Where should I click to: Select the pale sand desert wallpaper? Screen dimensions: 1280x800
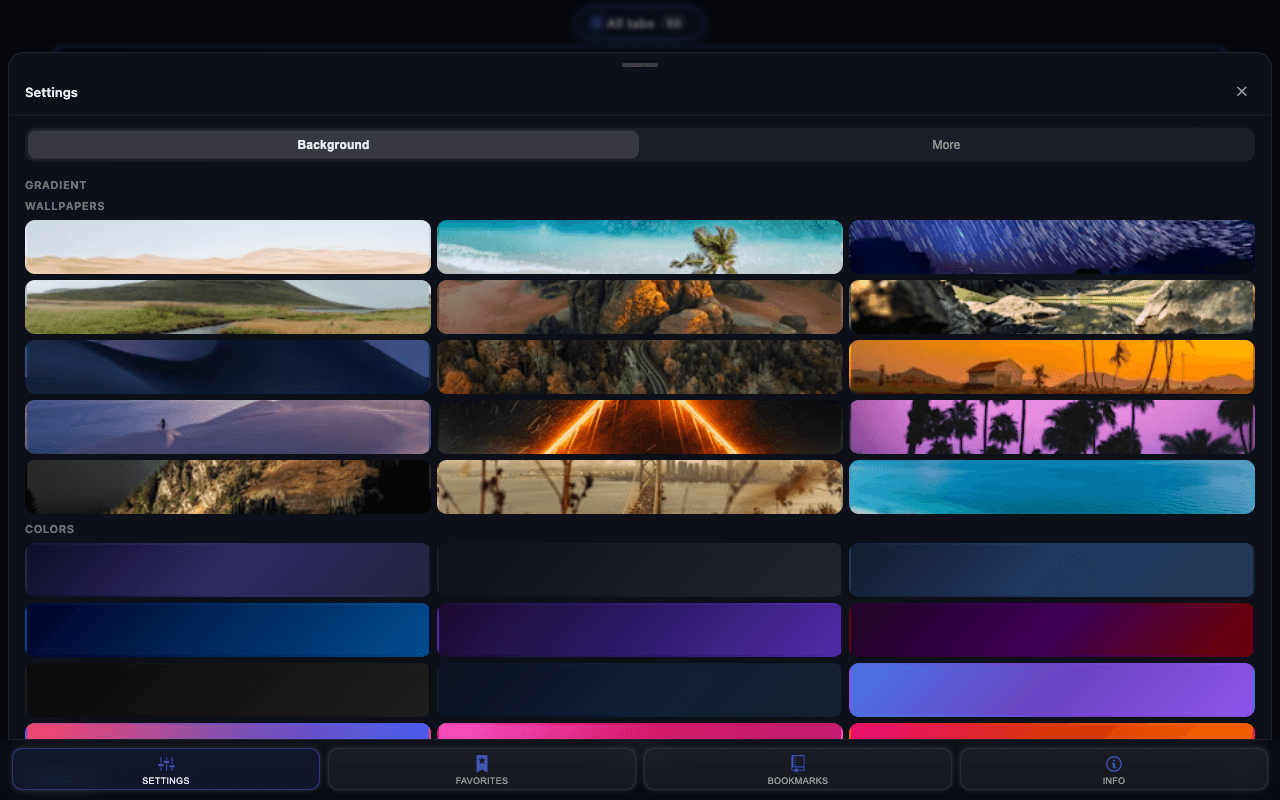(x=228, y=247)
